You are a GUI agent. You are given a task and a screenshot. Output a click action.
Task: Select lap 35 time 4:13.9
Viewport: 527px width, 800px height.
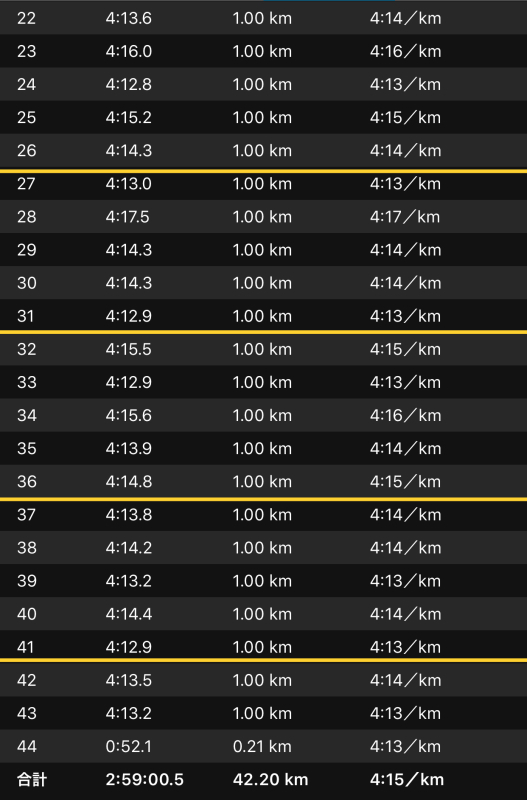tap(129, 448)
